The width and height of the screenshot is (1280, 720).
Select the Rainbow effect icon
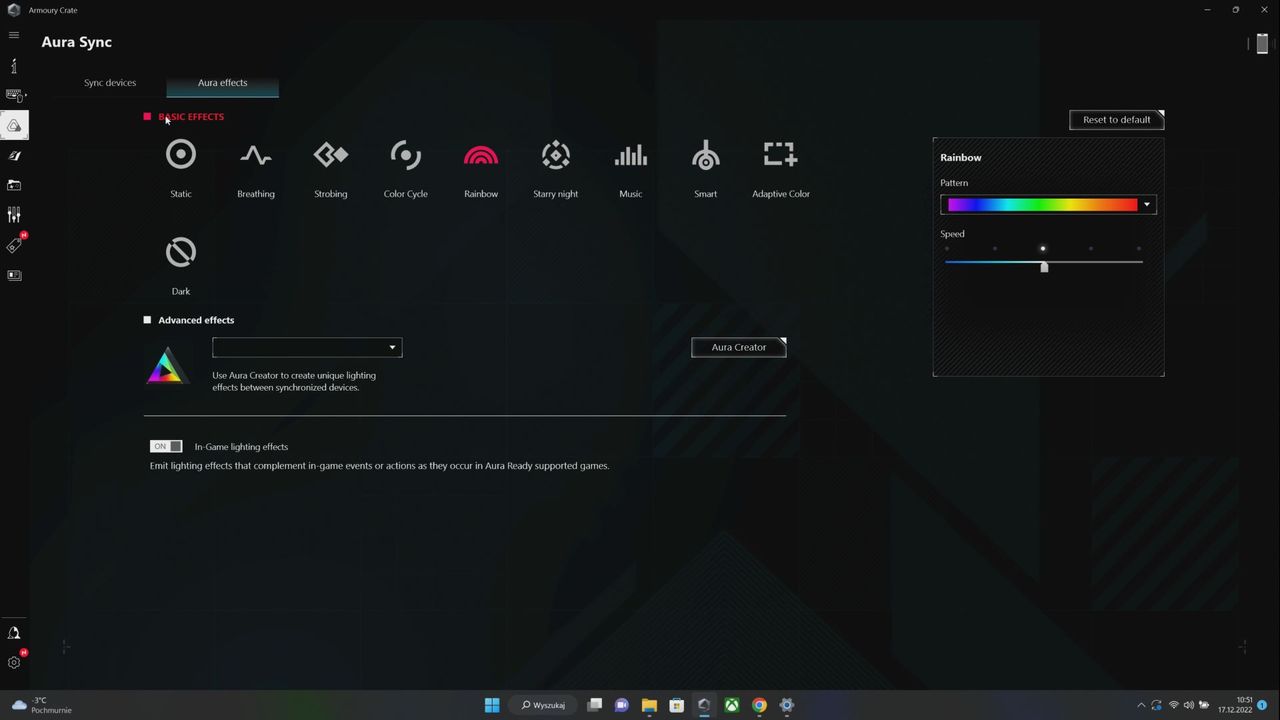[x=481, y=155]
